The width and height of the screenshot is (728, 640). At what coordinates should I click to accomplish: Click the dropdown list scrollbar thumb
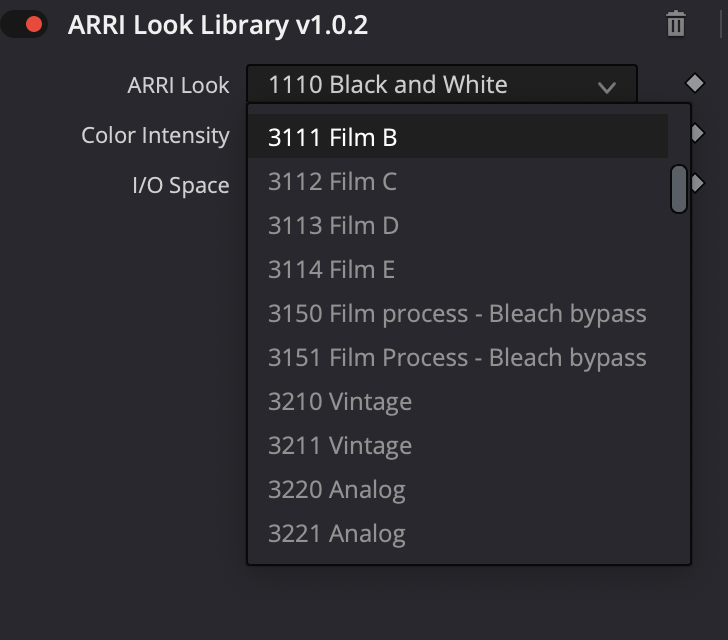(x=679, y=189)
